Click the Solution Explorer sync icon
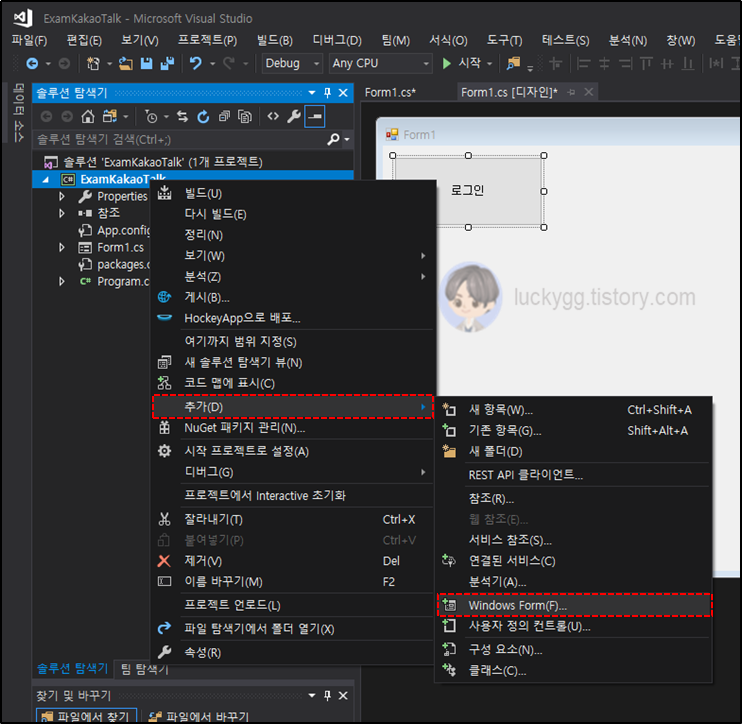742x724 pixels. [x=182, y=116]
